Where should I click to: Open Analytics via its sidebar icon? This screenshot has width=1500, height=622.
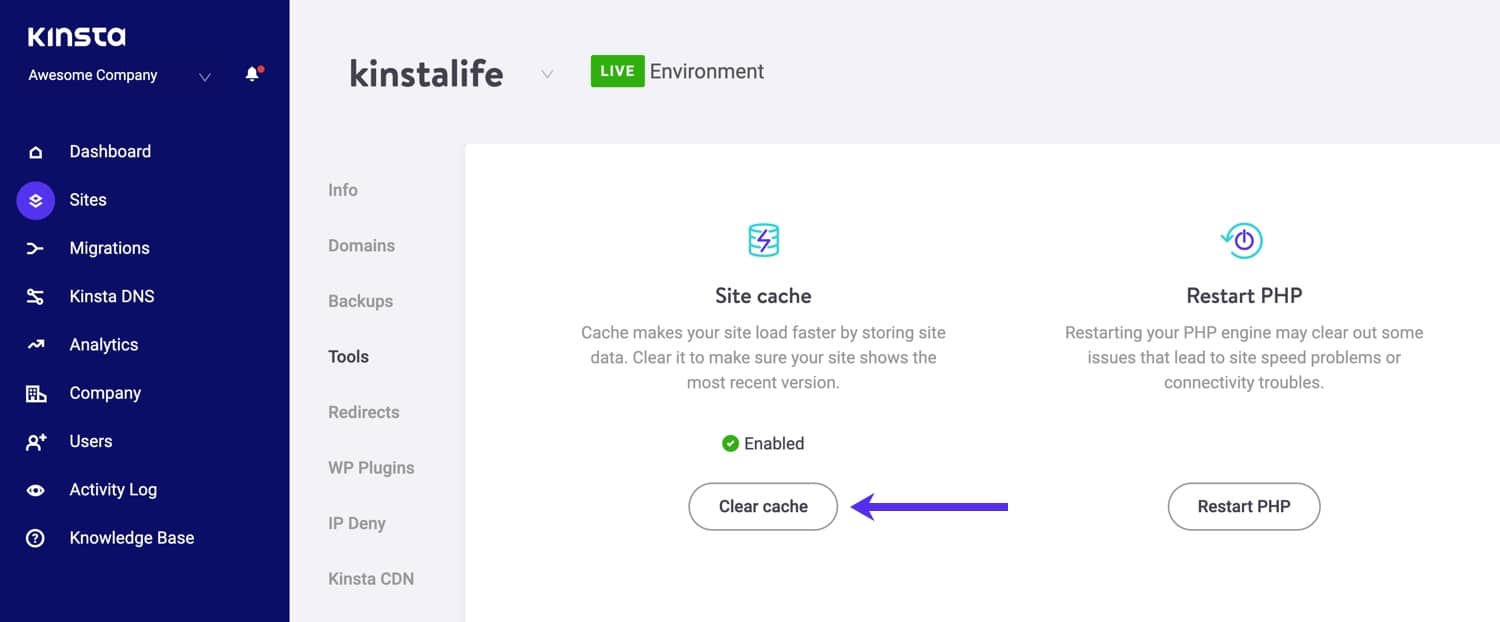(36, 344)
